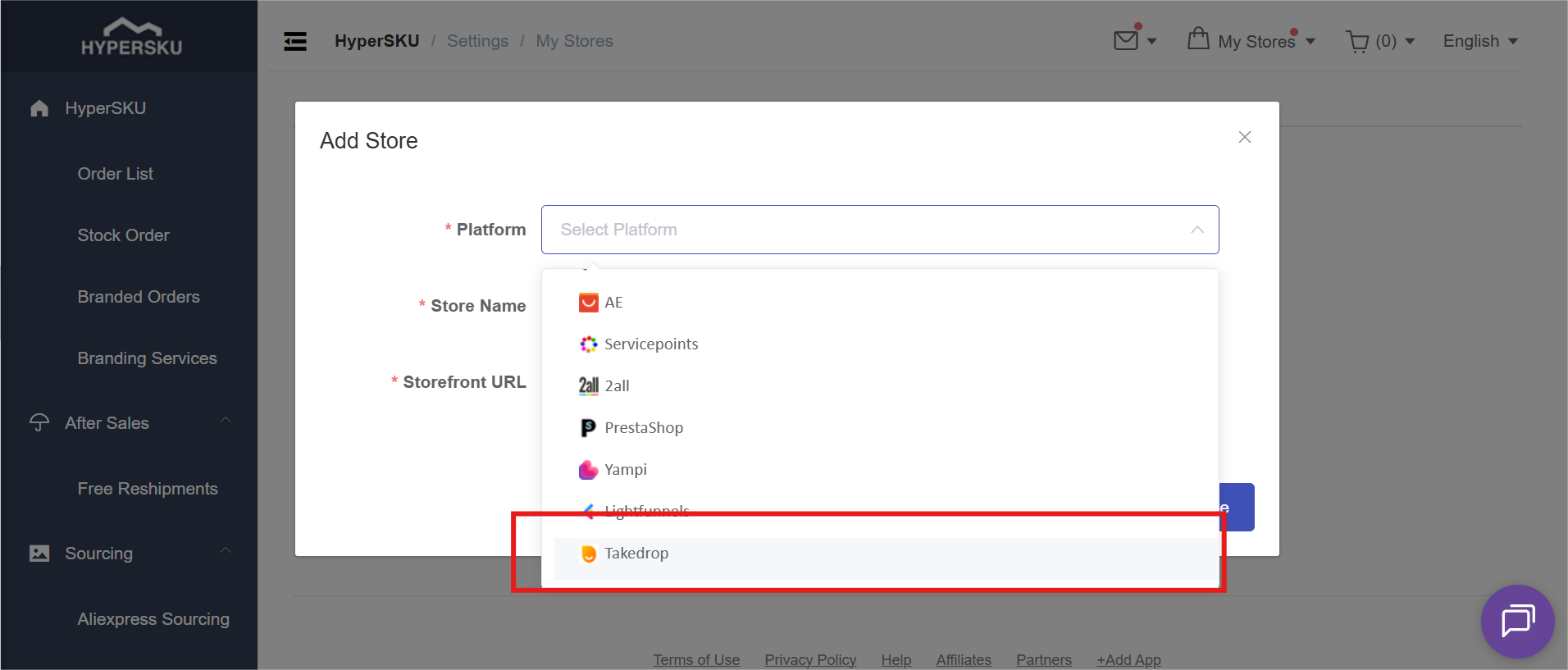This screenshot has width=1568, height=670.
Task: Open Aliexpress Sourcing page
Action: click(x=153, y=619)
